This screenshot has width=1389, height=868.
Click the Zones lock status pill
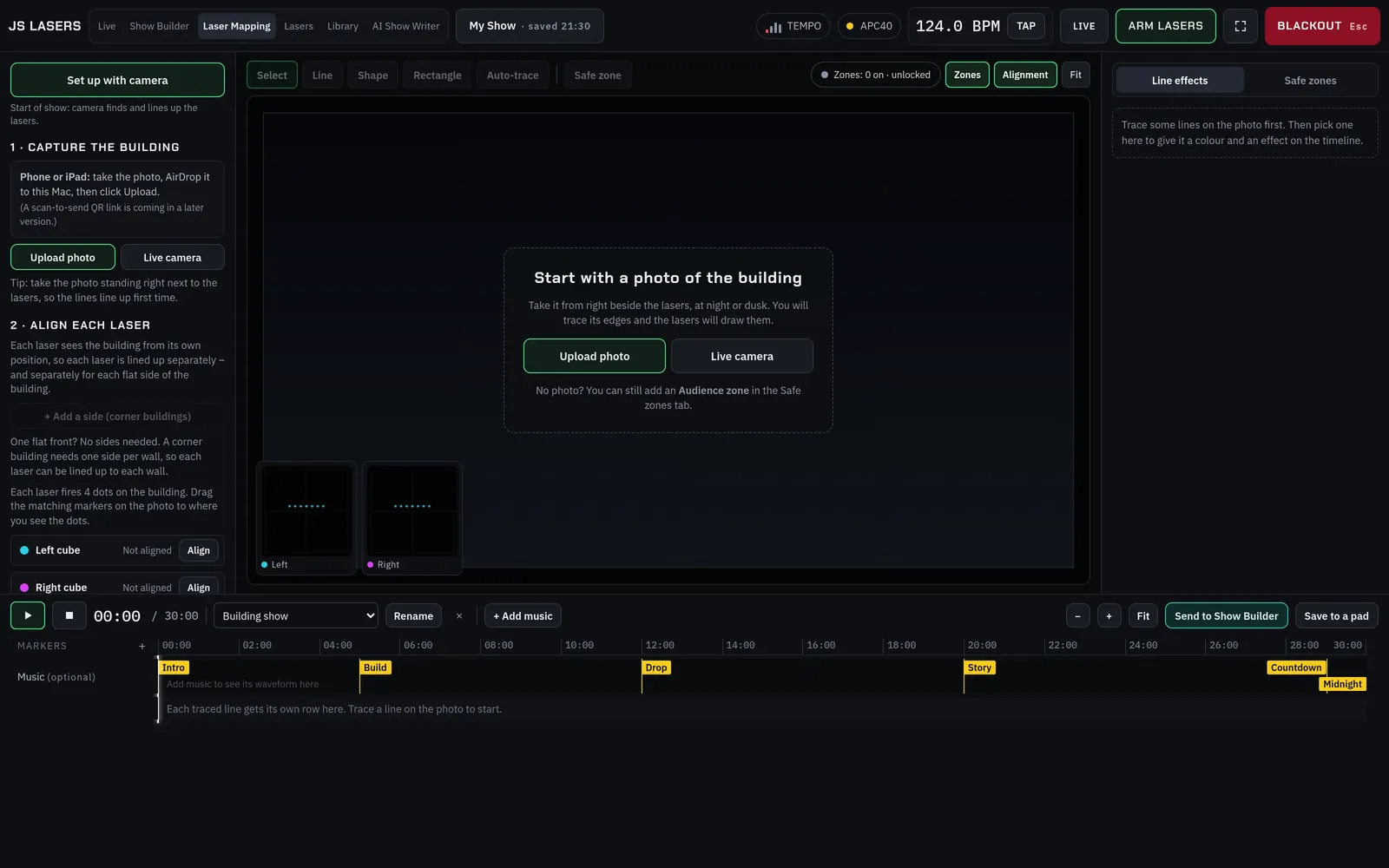coord(875,75)
